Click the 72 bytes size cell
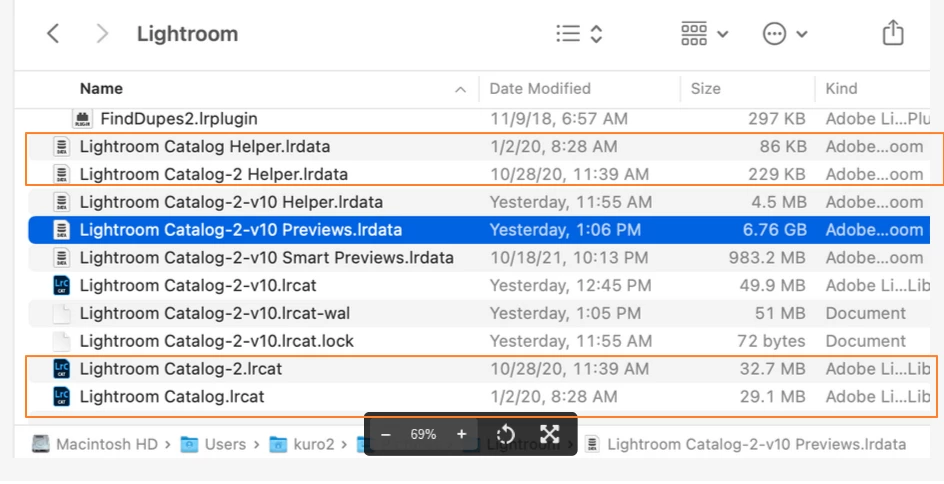 (x=771, y=341)
